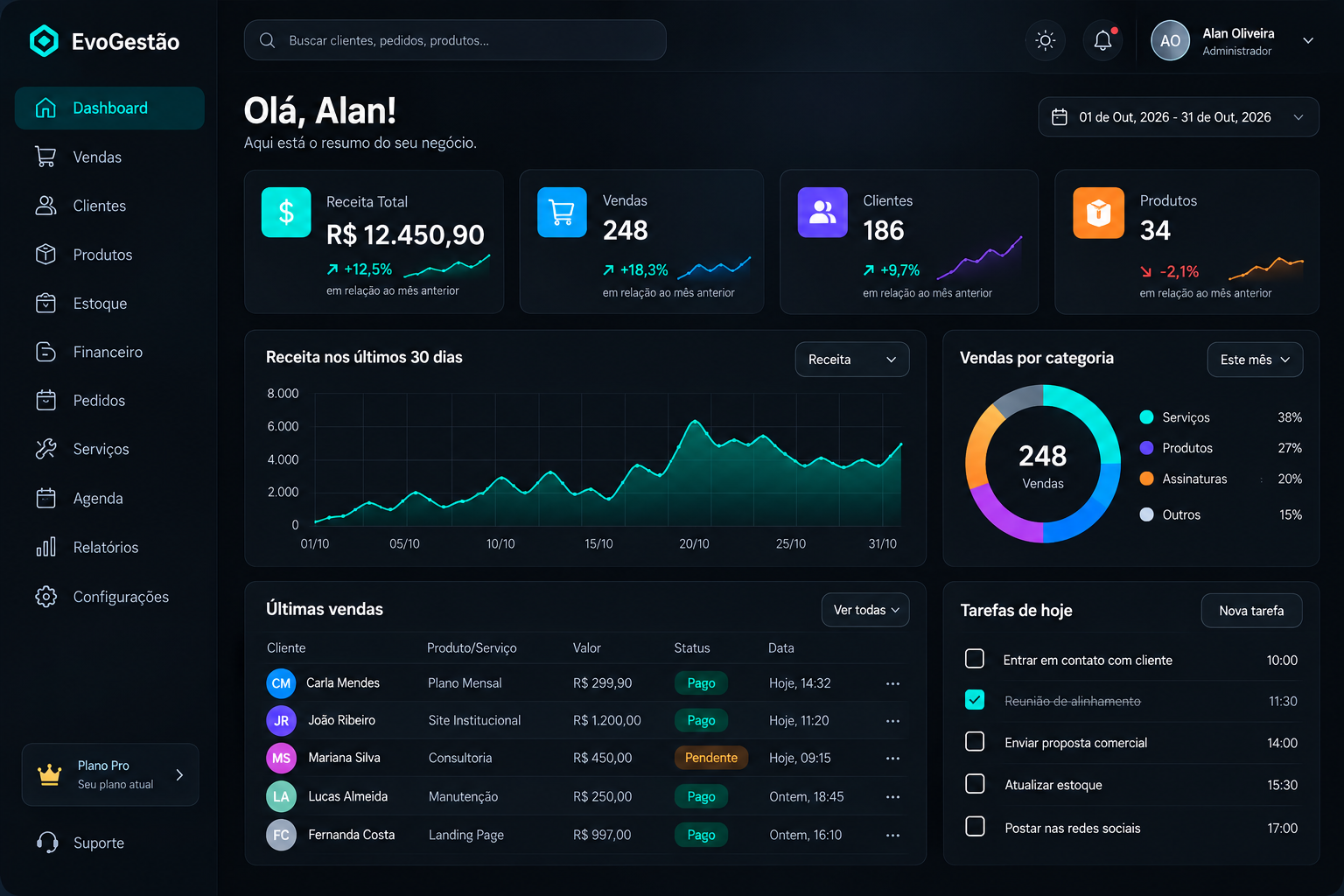Open actions menu for João Ribeiro sale
The height and width of the screenshot is (896, 1344).
point(892,721)
